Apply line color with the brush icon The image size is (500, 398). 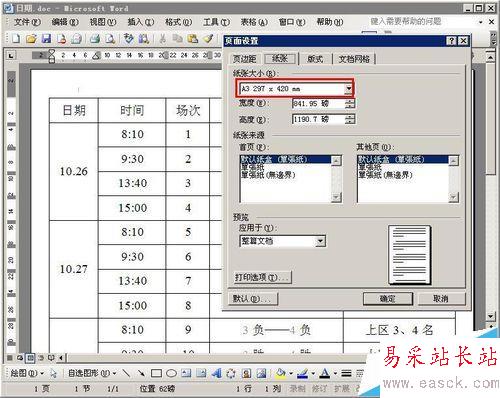click(x=302, y=373)
